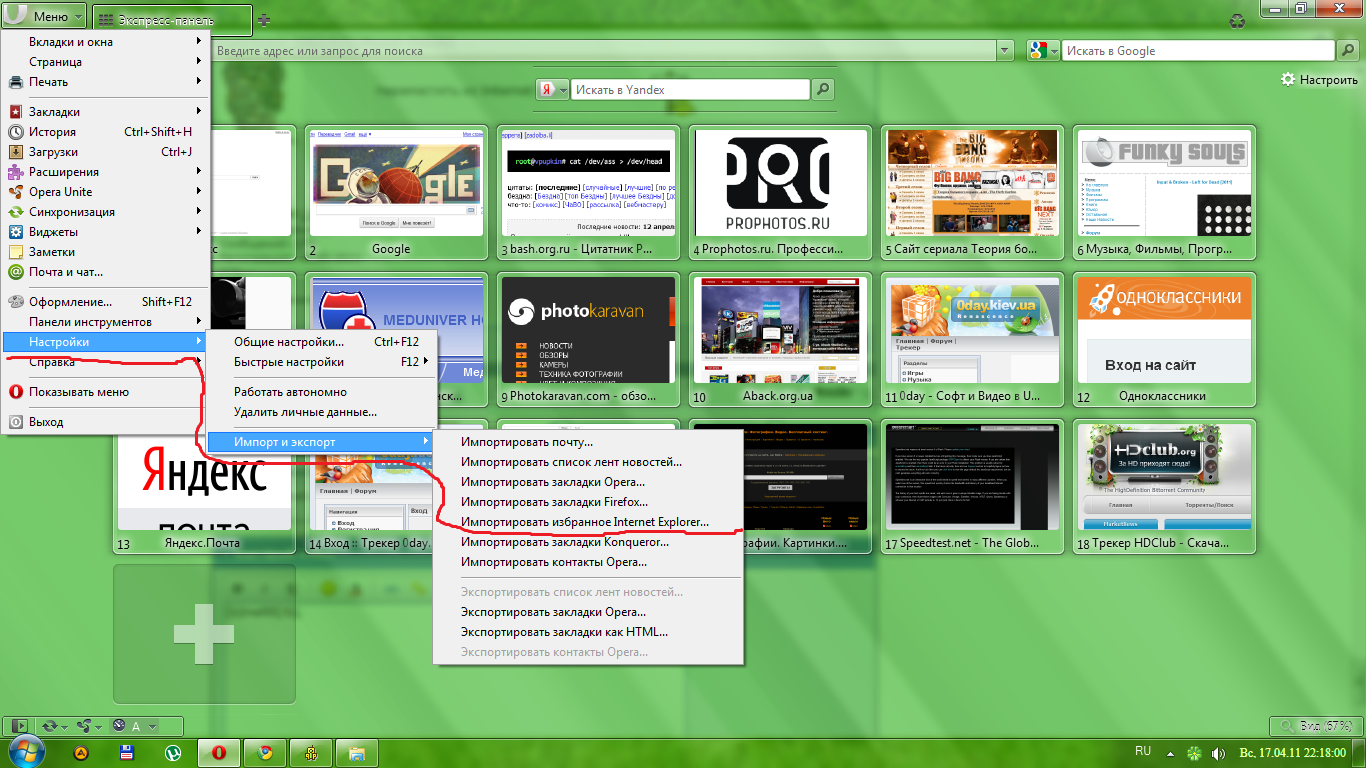The width and height of the screenshot is (1366, 768).
Task: Click Настроить speed dial settings
Action: tap(1320, 80)
